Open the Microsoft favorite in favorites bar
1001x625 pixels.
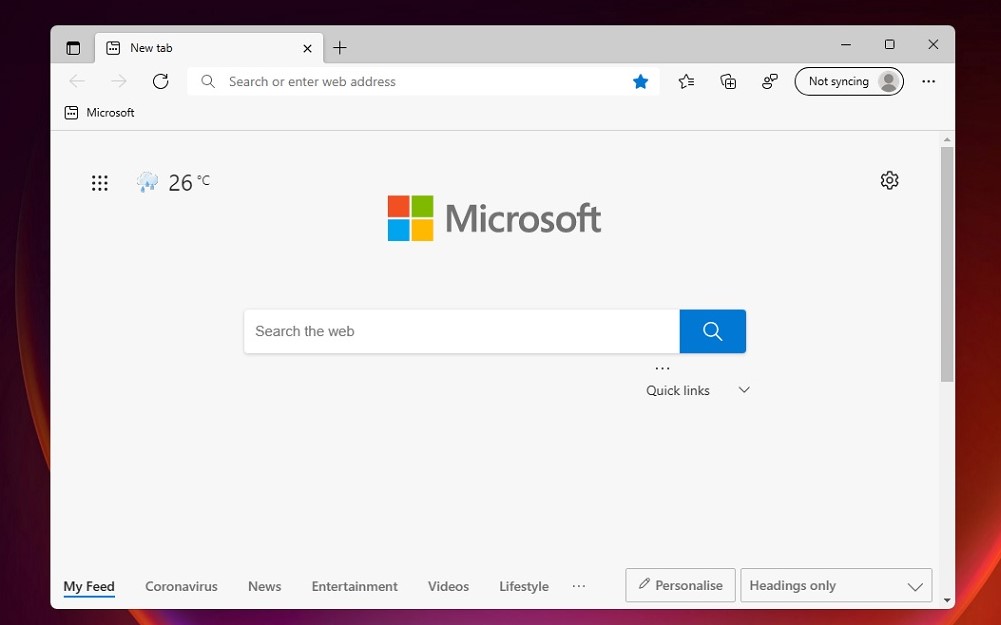click(x=100, y=113)
